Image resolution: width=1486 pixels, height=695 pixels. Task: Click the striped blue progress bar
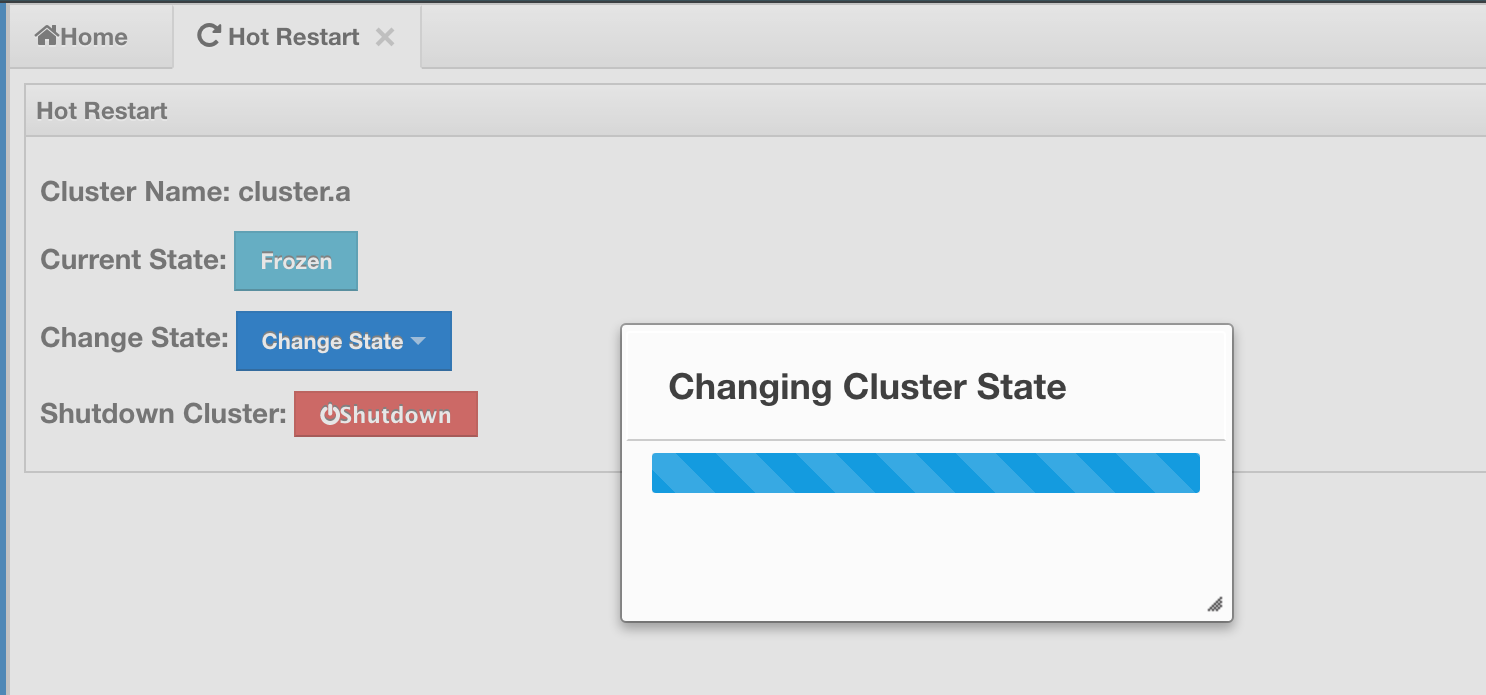pyautogui.click(x=926, y=473)
